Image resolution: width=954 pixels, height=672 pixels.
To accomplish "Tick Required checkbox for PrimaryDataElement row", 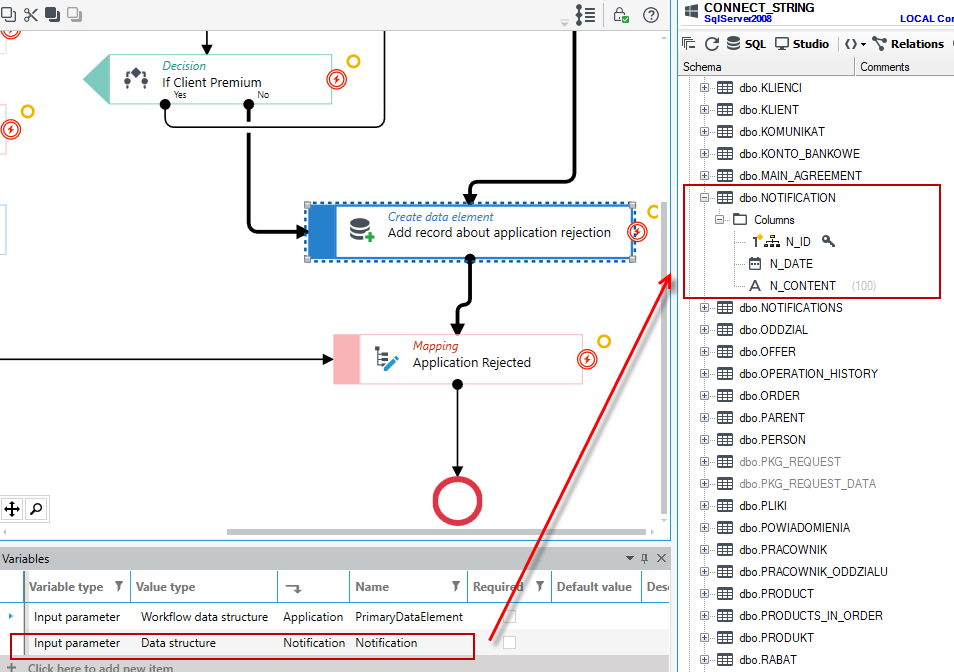I will (x=509, y=617).
